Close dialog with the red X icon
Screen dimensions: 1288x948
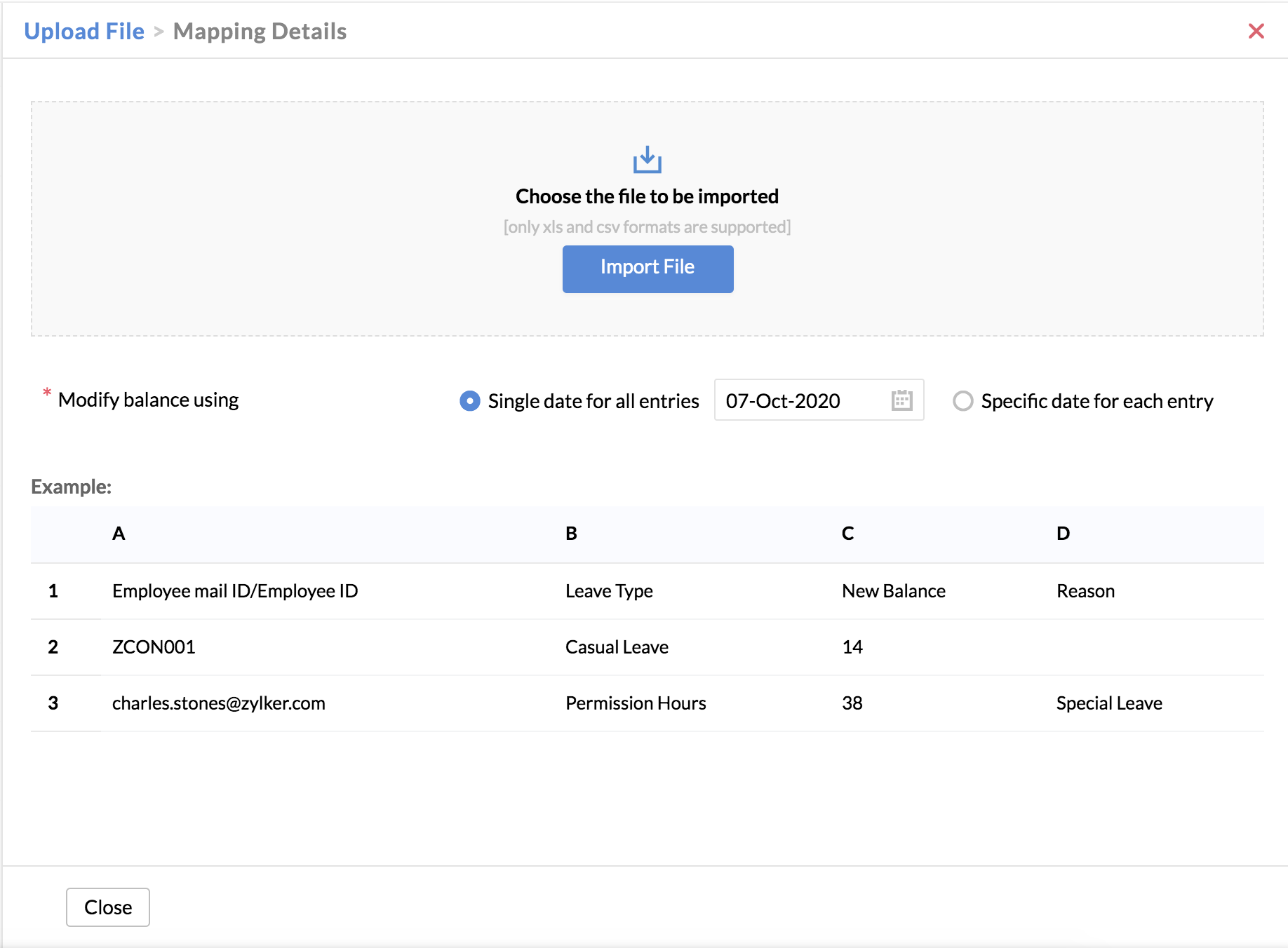pos(1256,32)
